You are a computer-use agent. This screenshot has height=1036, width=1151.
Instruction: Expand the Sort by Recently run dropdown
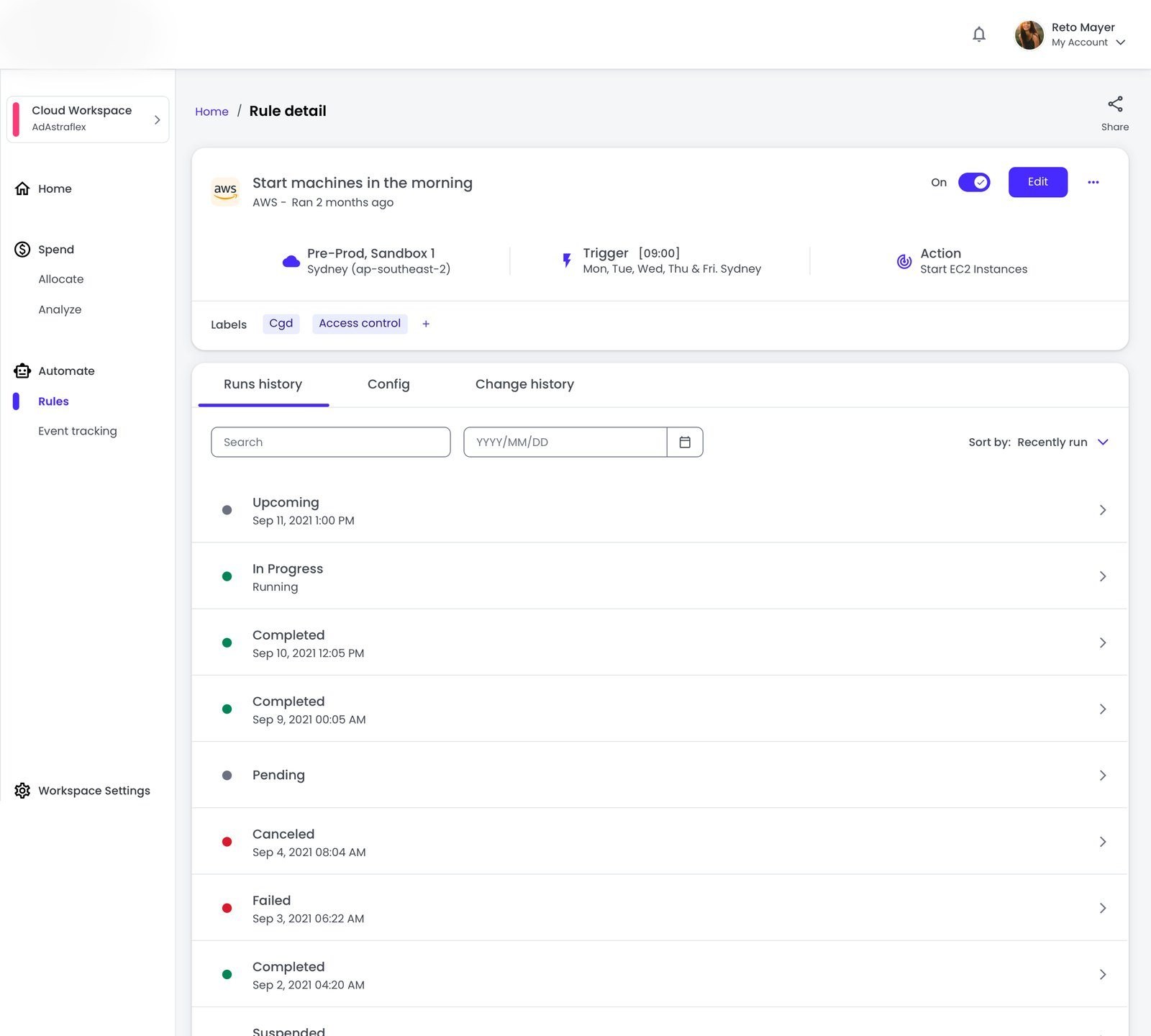point(1039,442)
